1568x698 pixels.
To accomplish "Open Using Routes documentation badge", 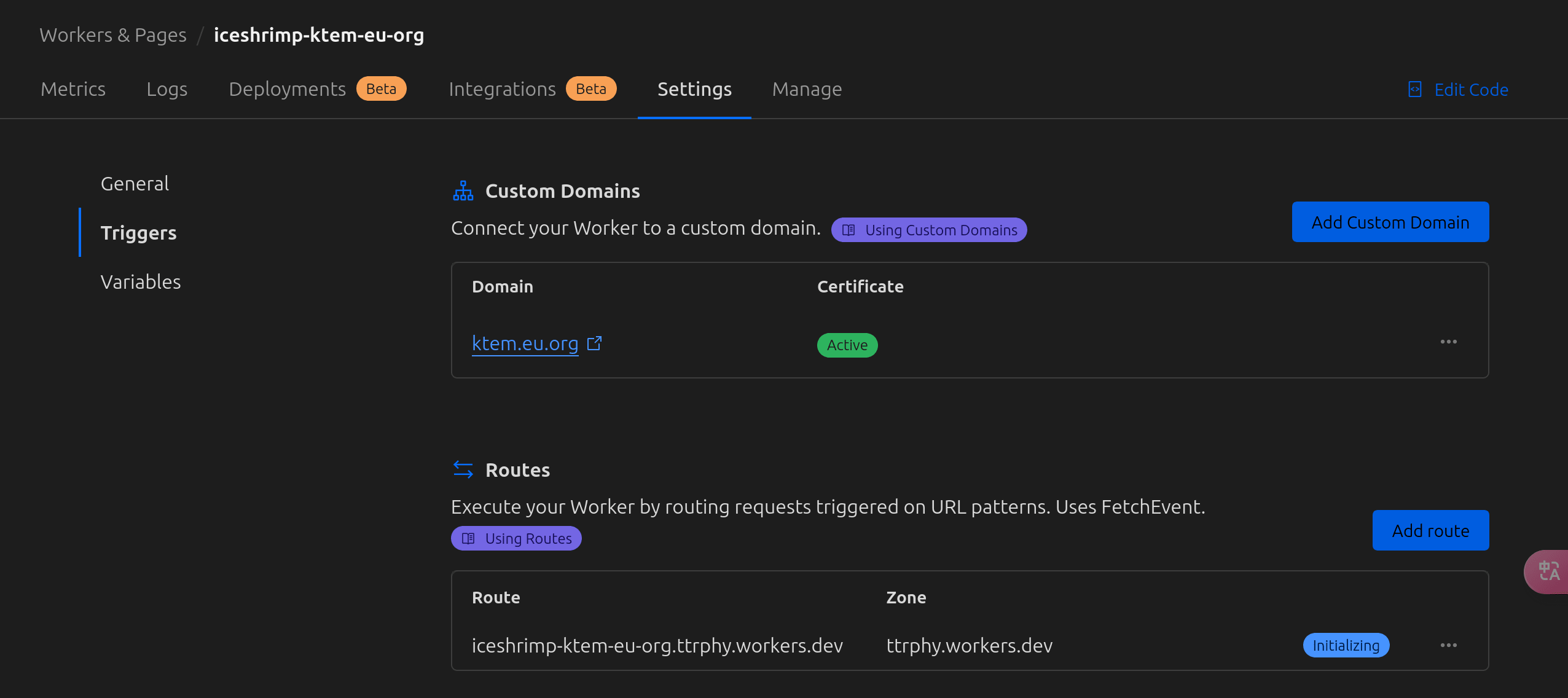I will (516, 538).
